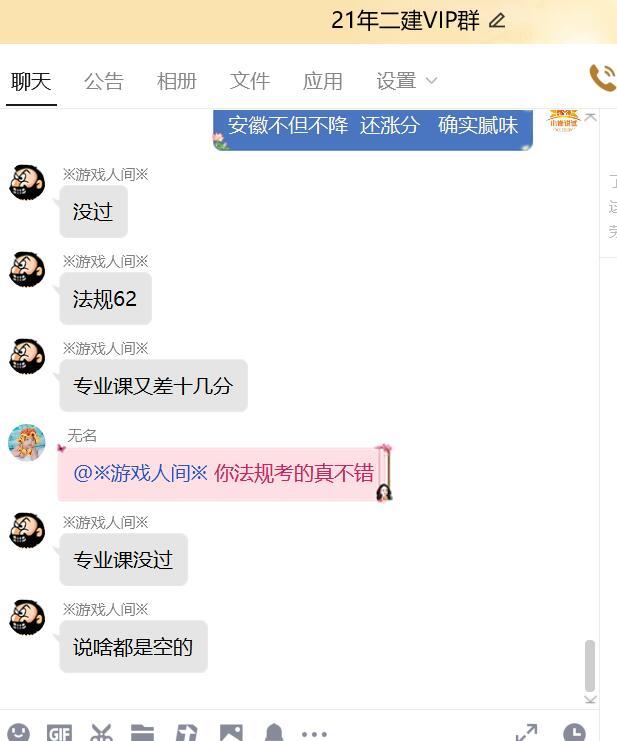Click the document share icon in toolbar
The image size is (617, 741).
(x=186, y=733)
